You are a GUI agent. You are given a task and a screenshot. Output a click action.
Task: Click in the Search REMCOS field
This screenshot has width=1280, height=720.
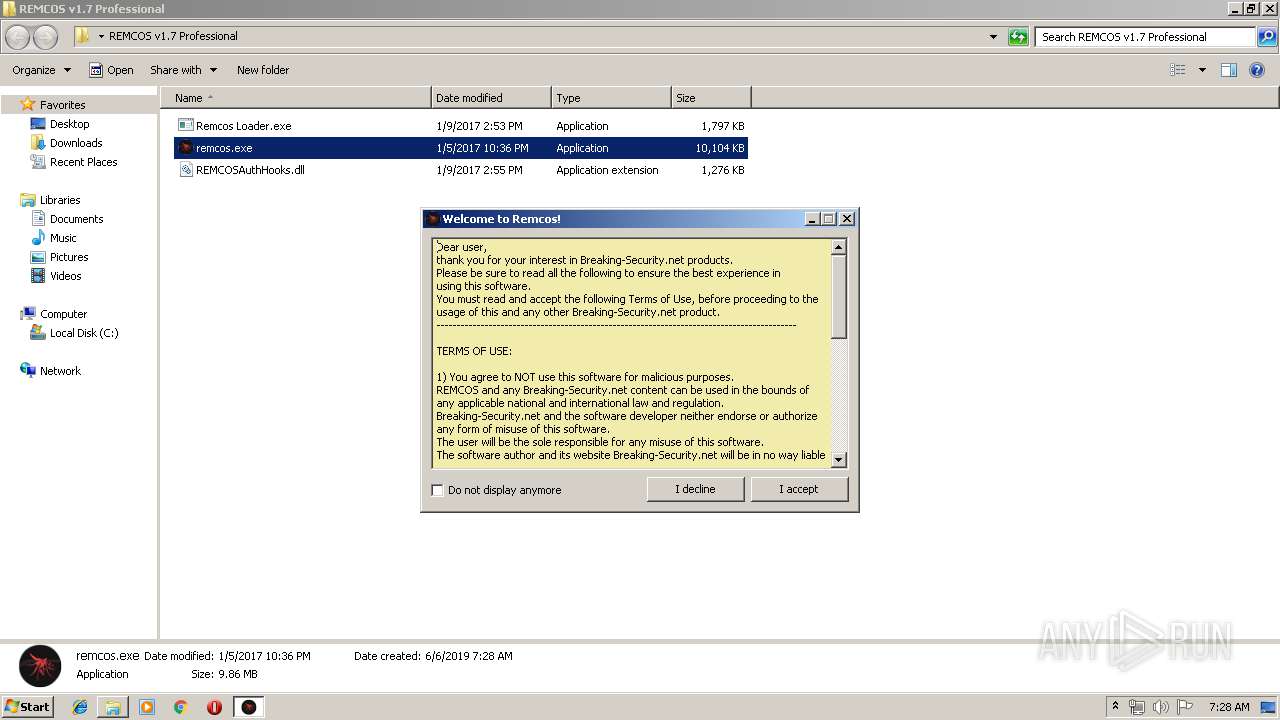[x=1146, y=37]
